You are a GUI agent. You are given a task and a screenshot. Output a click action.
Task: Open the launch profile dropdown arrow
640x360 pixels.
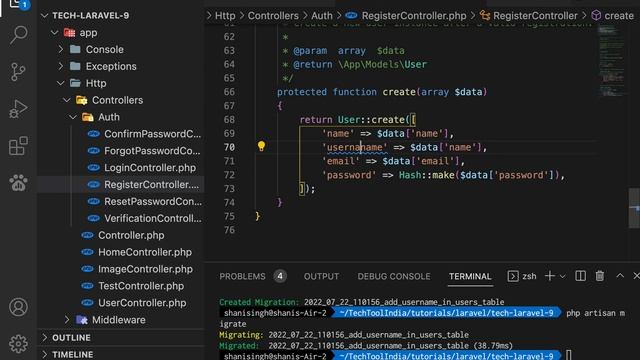click(562, 277)
